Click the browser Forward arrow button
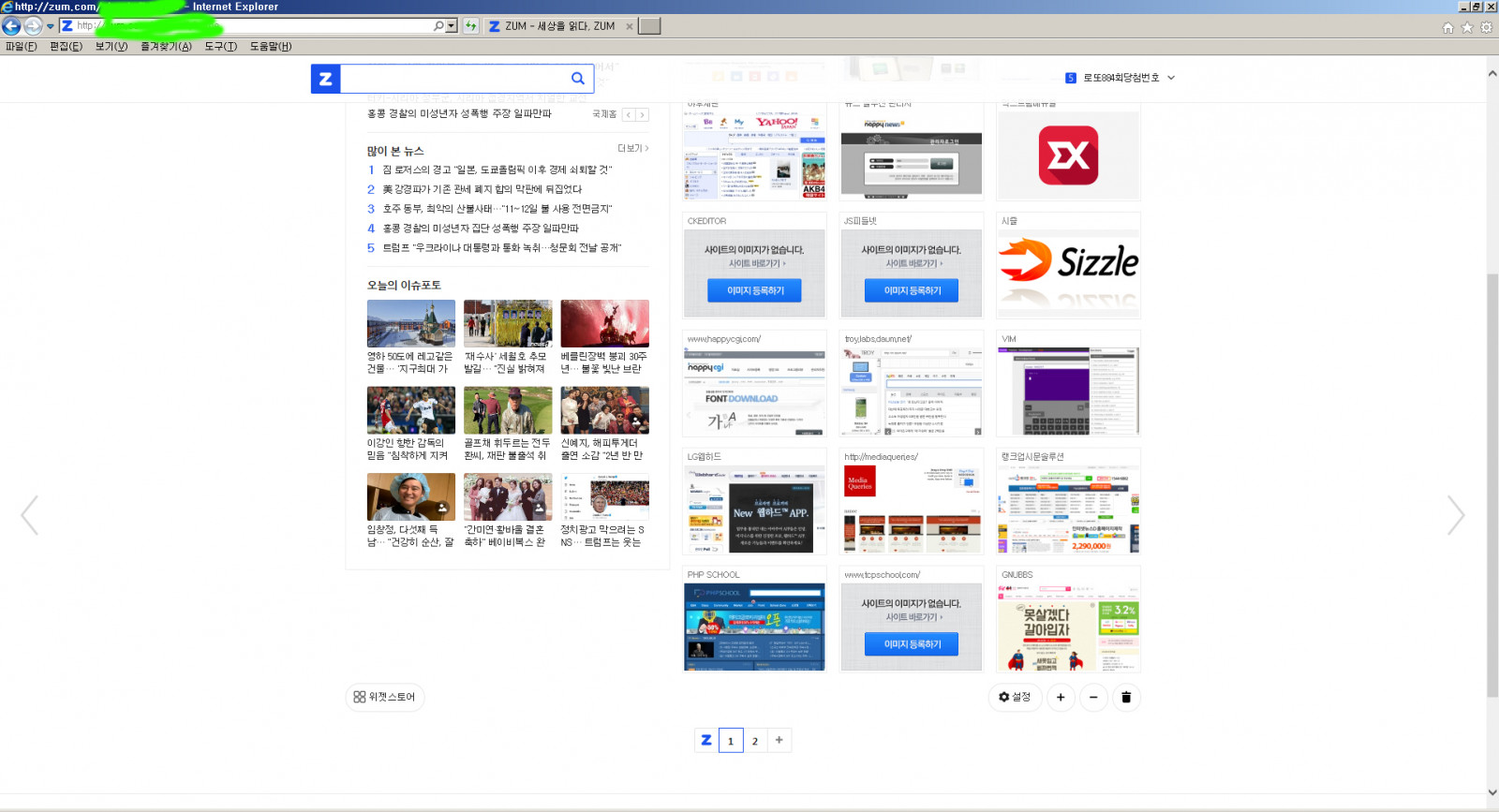The height and width of the screenshot is (812, 1499). pos(33,26)
